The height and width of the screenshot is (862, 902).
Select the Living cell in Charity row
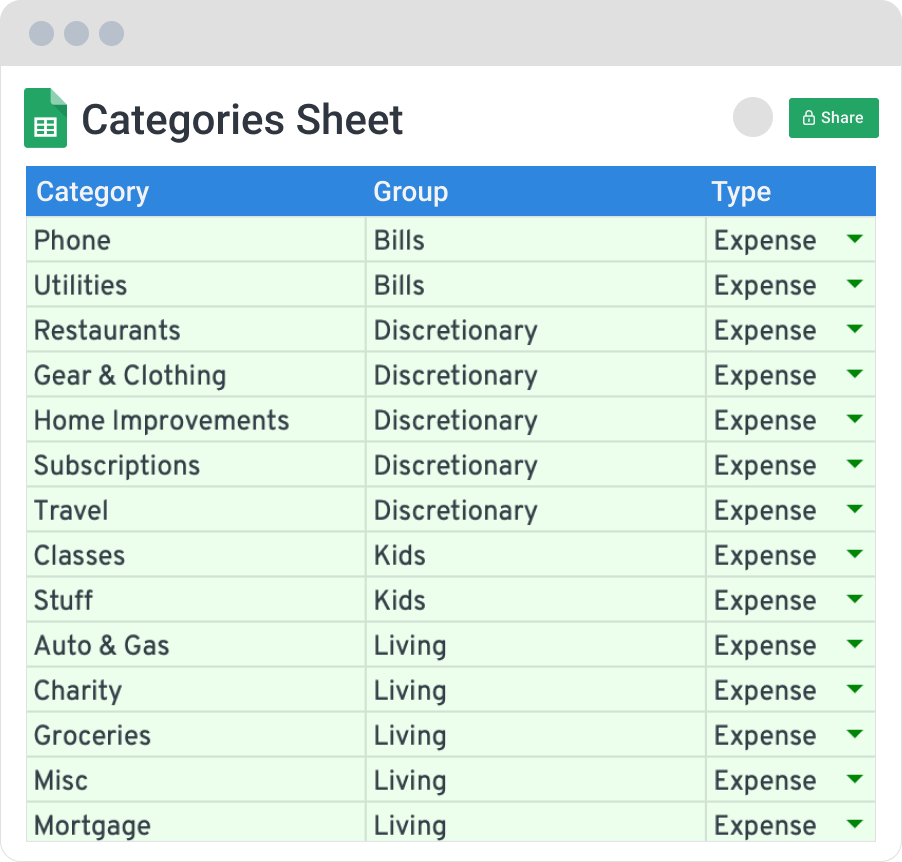tap(536, 690)
